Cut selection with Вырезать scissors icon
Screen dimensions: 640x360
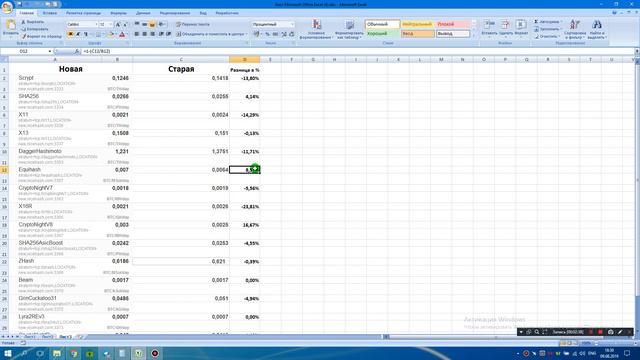(x=32, y=22)
